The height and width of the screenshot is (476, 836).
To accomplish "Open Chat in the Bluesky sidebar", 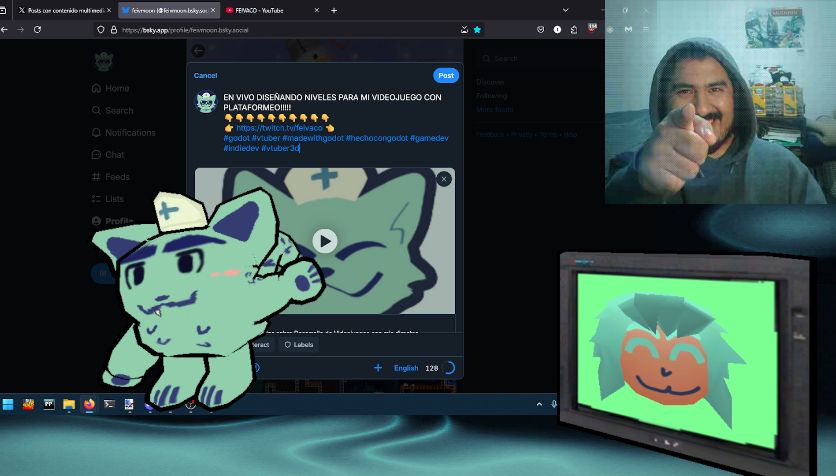I will 108,155.
